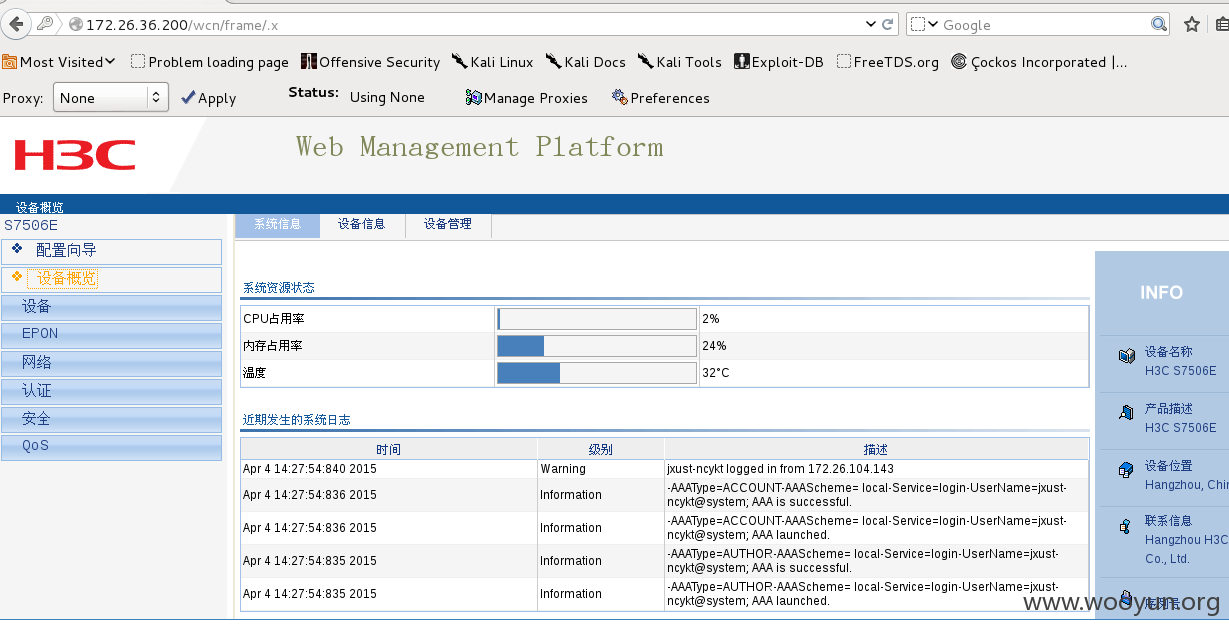Click the Manage Proxies button

click(527, 98)
